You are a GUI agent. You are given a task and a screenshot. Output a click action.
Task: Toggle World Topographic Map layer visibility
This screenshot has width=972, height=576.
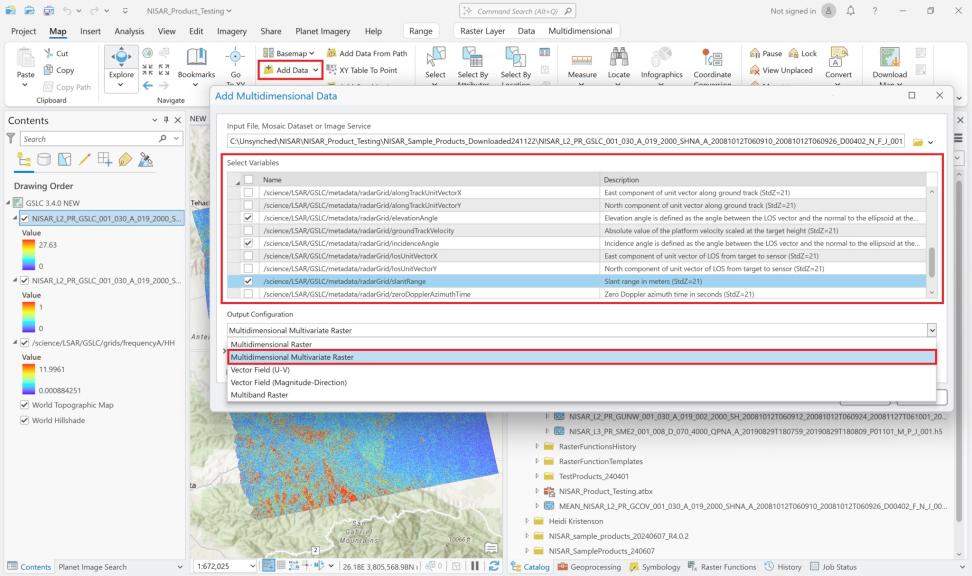25,404
